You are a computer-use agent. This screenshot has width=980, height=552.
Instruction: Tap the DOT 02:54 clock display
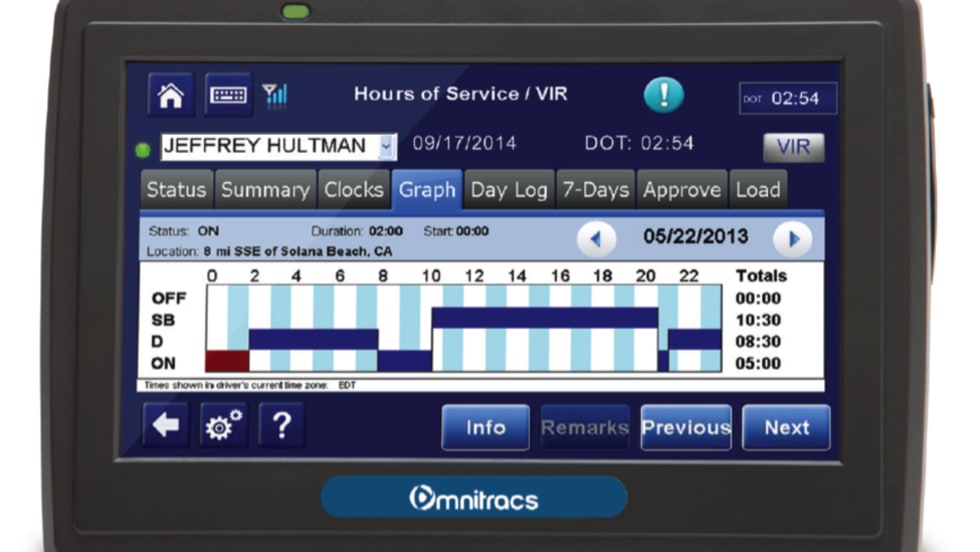click(x=788, y=98)
